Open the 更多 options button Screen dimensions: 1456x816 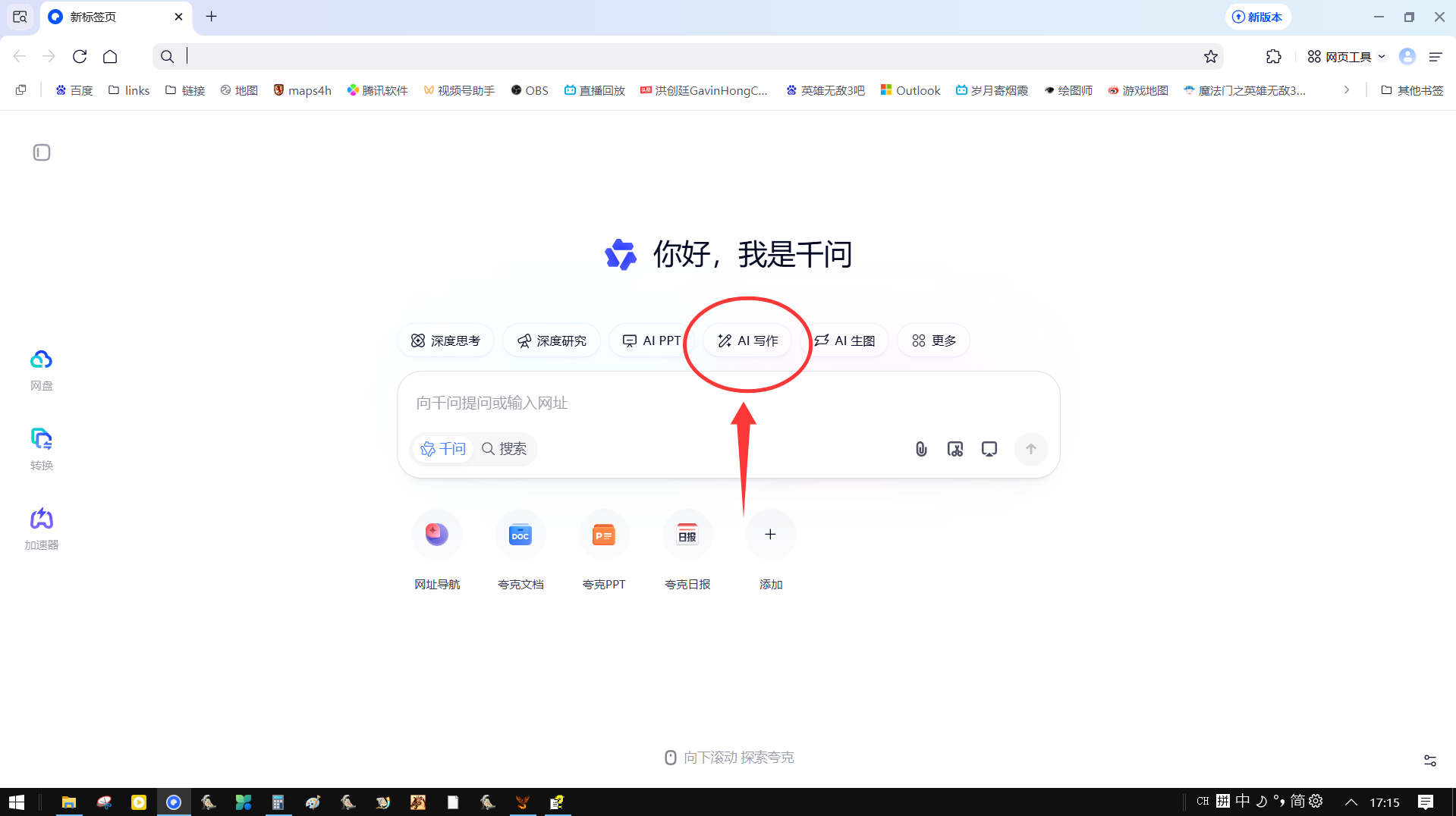933,341
